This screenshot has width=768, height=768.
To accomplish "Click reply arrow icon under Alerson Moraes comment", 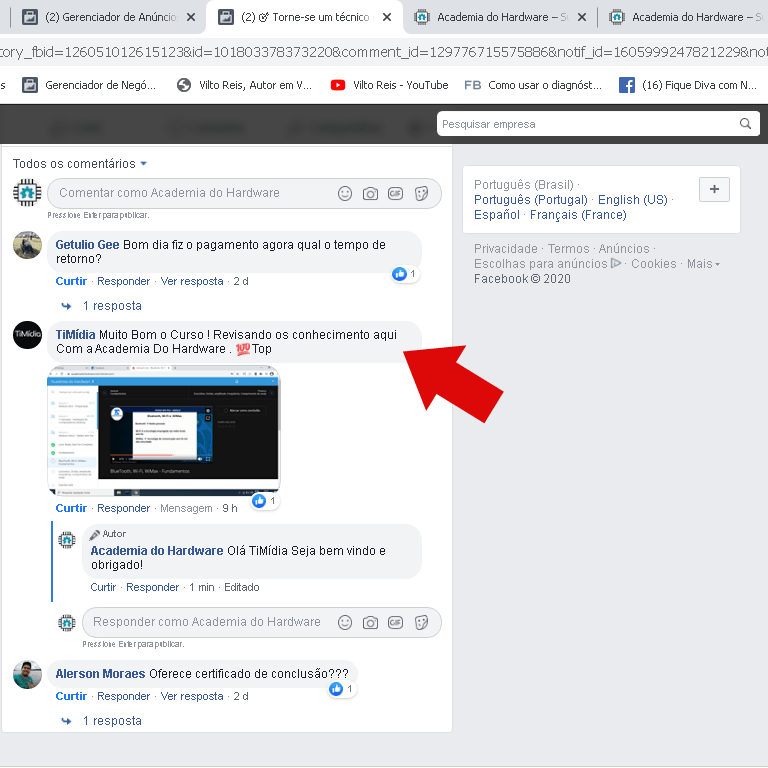I will [66, 721].
